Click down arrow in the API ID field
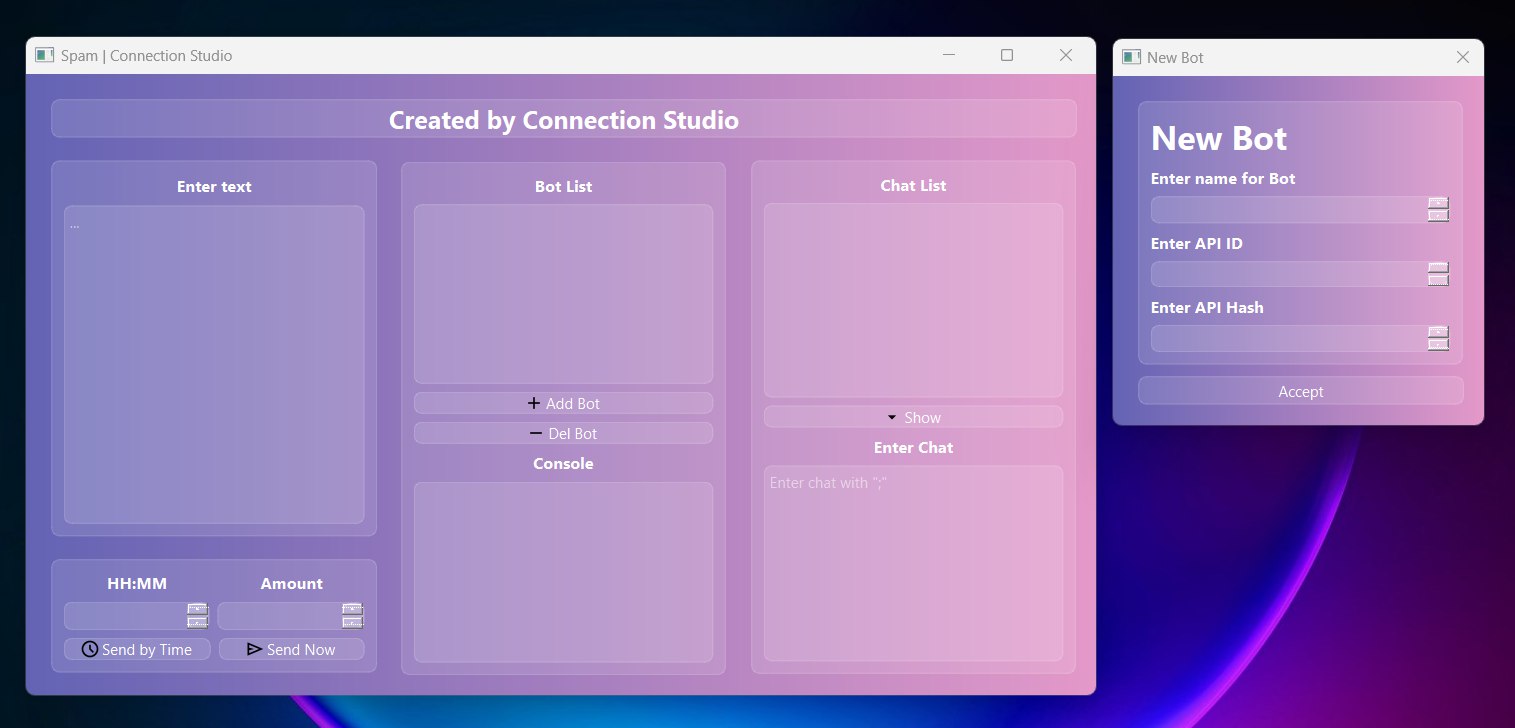The height and width of the screenshot is (728, 1515). [1438, 279]
